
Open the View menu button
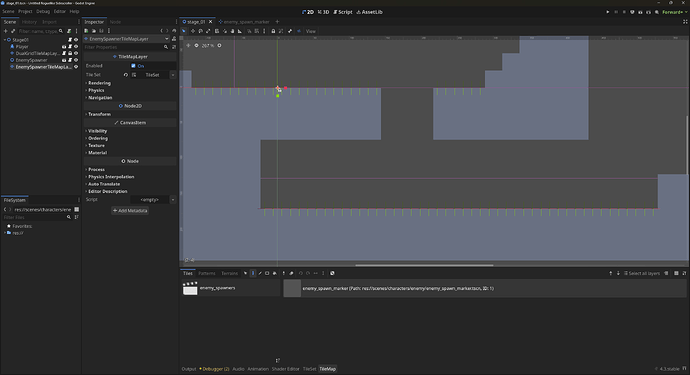(x=311, y=31)
